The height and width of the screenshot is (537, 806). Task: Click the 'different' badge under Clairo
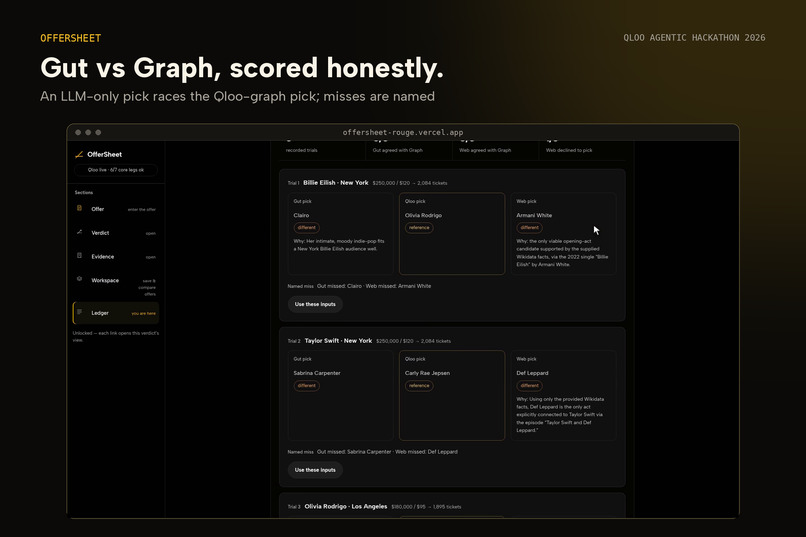tap(306, 228)
